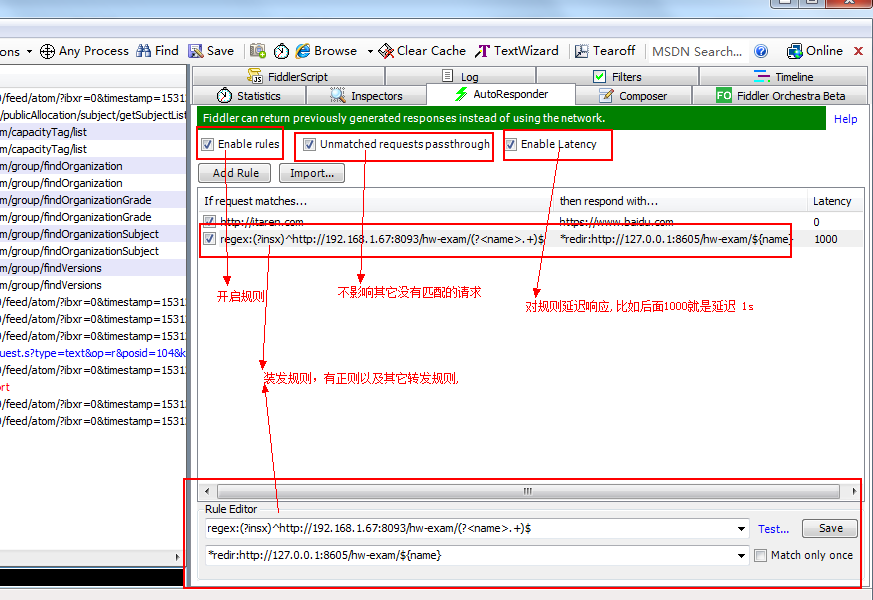Click the Clear Cache icon

coord(386,51)
